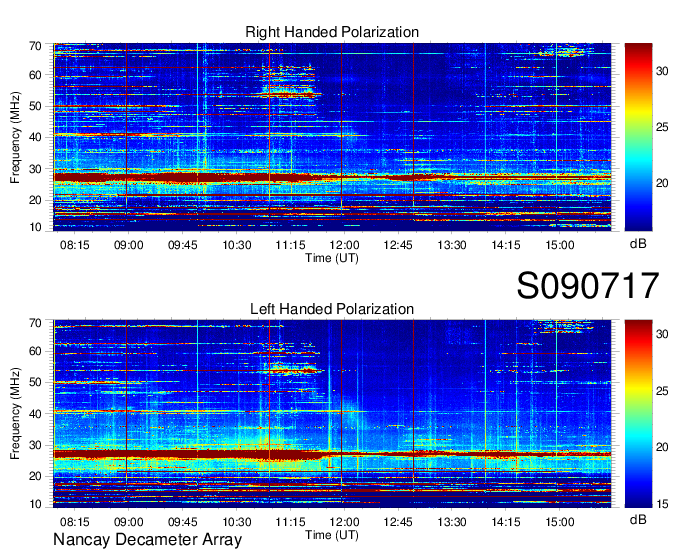
Task: Click the Left Handed plot's color scale bar
Action: (638, 414)
